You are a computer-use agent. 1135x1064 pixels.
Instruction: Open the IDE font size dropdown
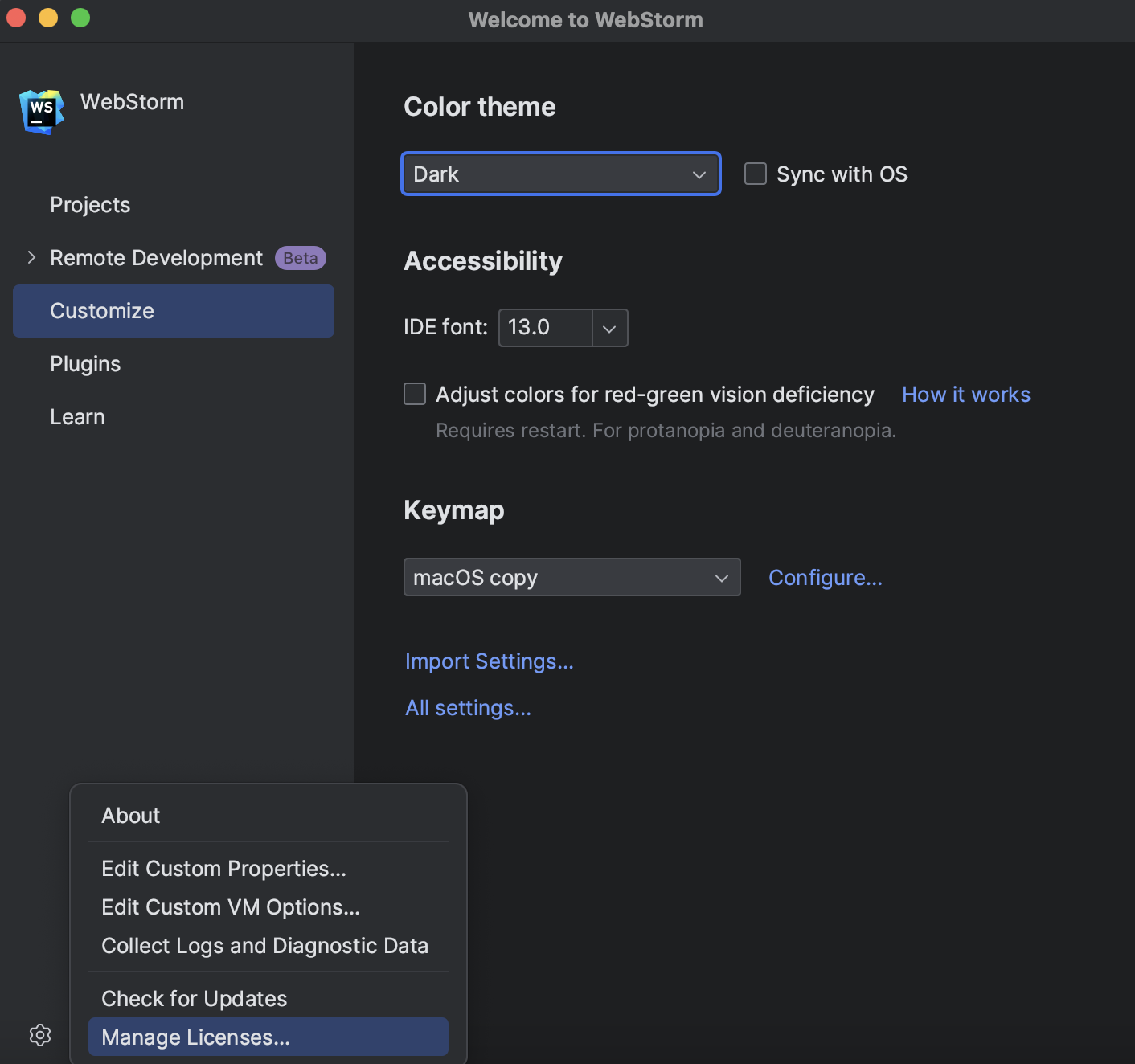(608, 328)
